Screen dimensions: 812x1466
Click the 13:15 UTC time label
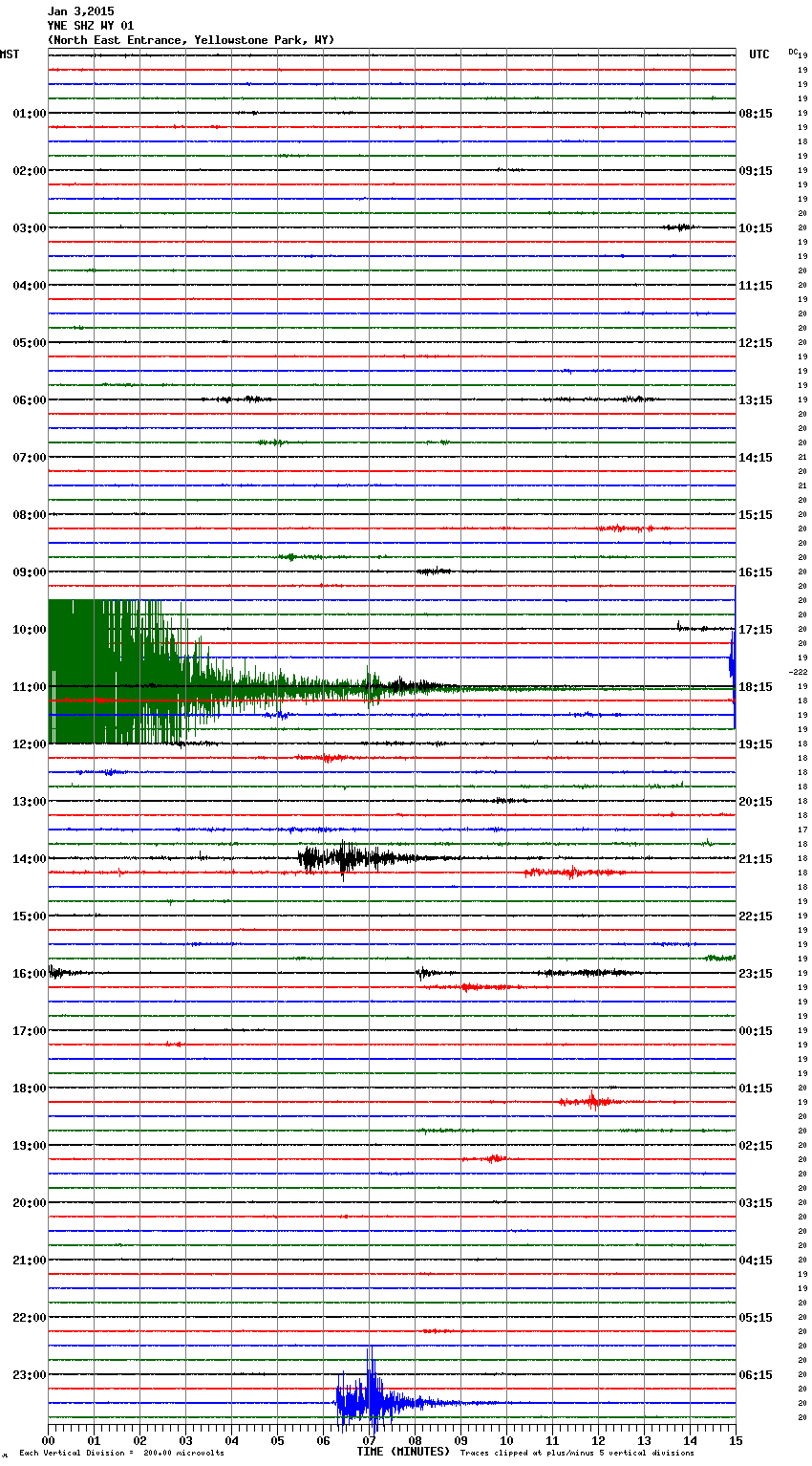pyautogui.click(x=756, y=400)
